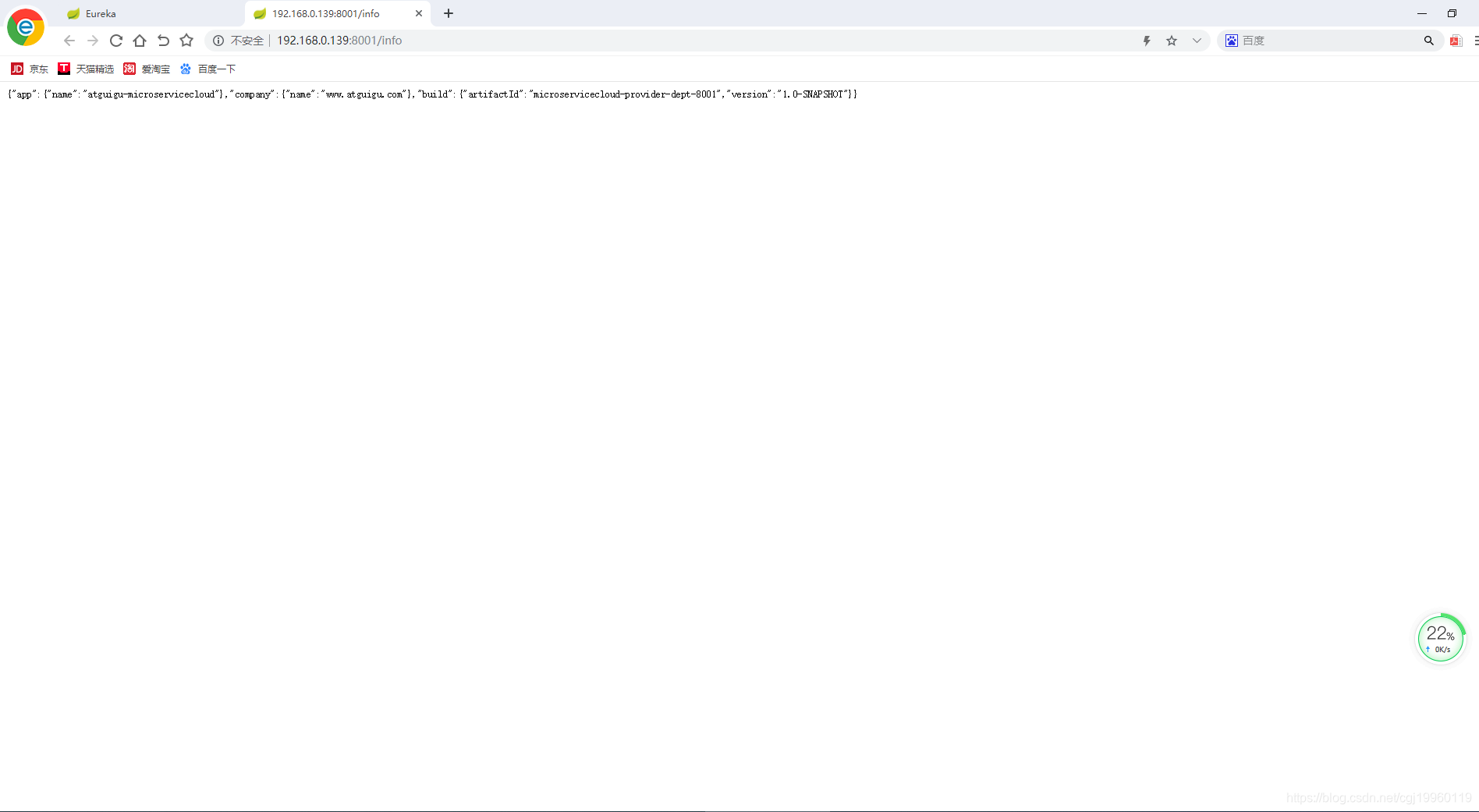
Task: Open the 百度一下 bookmark
Action: click(x=207, y=69)
